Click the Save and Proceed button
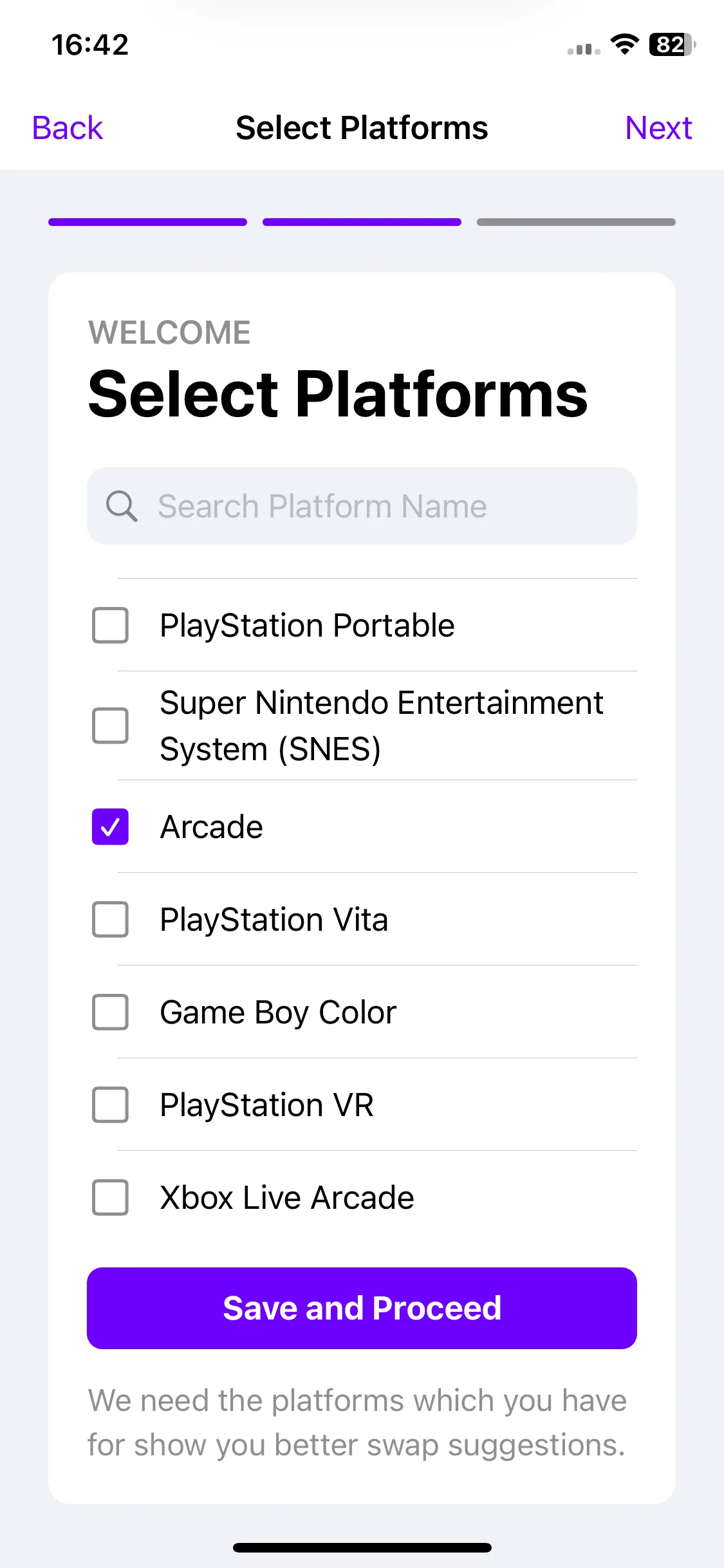 362,1308
